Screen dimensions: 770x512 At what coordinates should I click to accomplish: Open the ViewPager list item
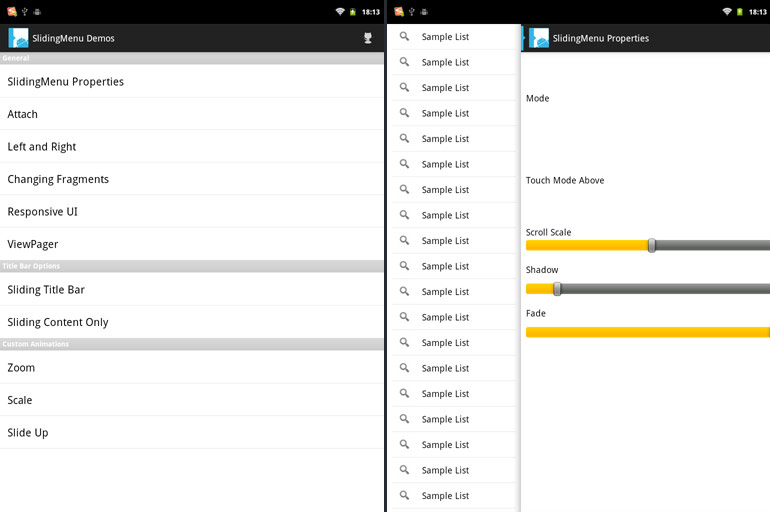point(33,244)
